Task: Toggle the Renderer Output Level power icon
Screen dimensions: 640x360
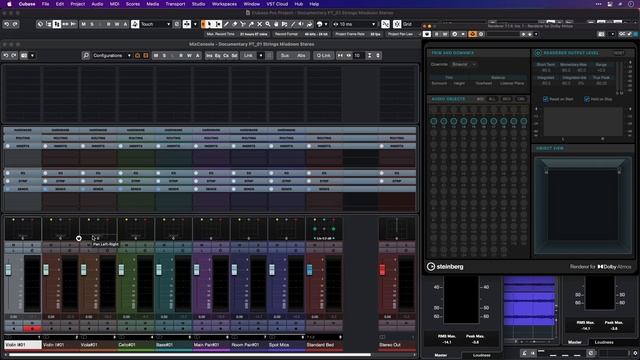Action: point(538,53)
